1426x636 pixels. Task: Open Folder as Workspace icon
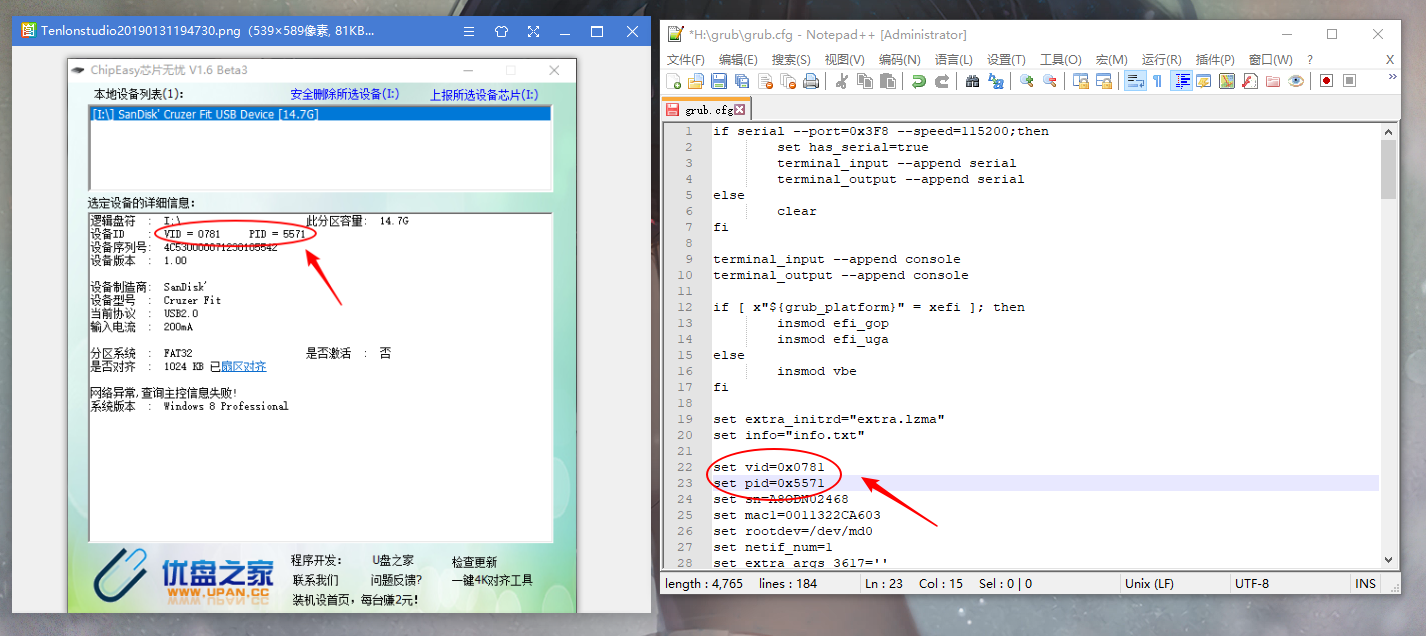click(1272, 81)
